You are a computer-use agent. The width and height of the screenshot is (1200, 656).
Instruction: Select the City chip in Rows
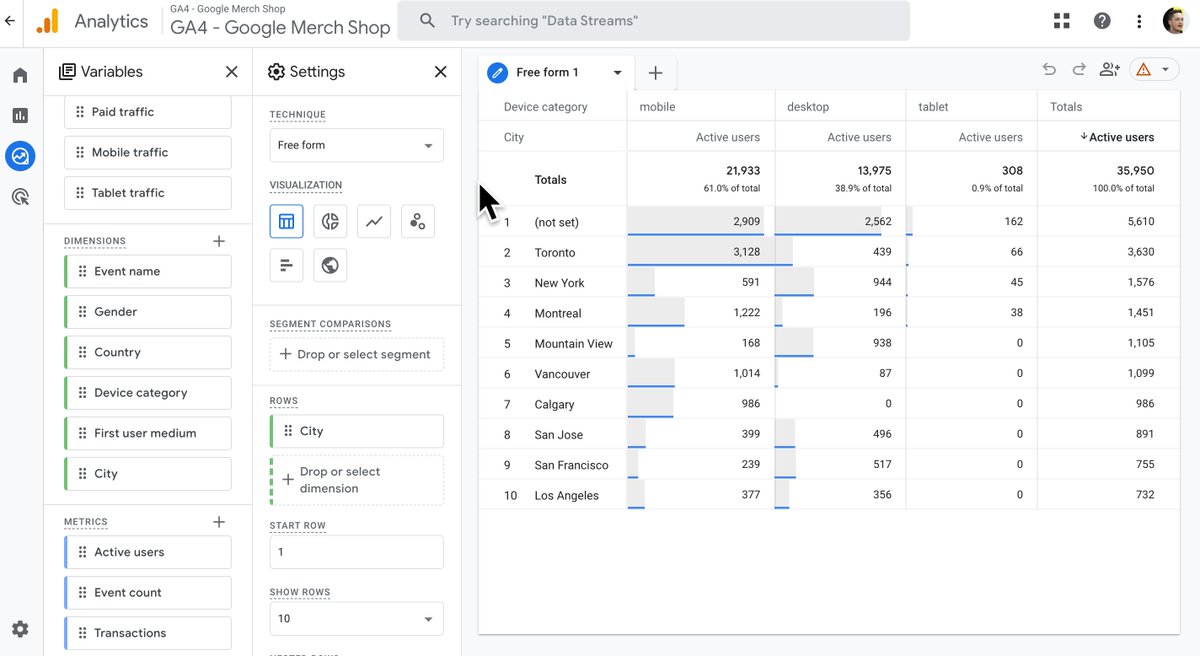point(356,431)
